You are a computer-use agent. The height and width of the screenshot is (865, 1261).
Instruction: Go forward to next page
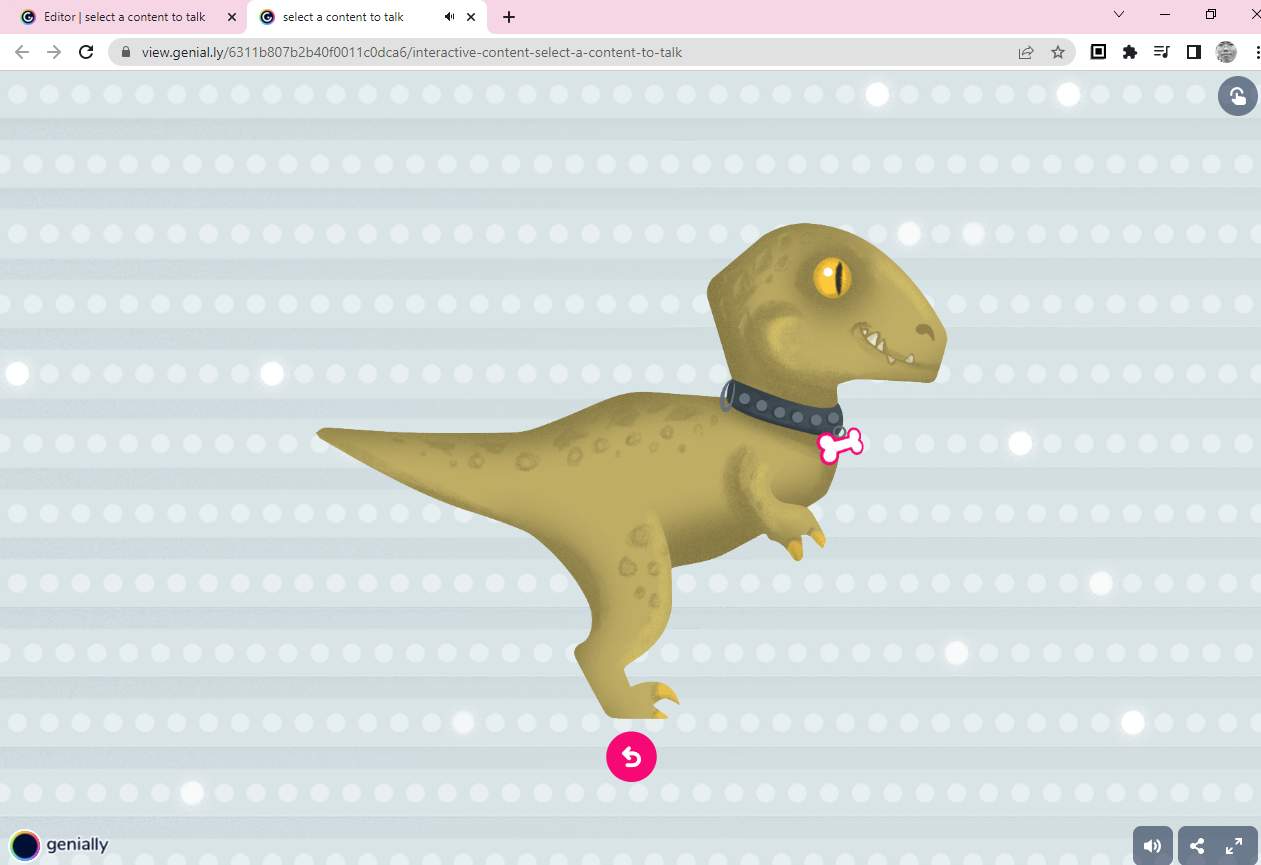tap(54, 52)
